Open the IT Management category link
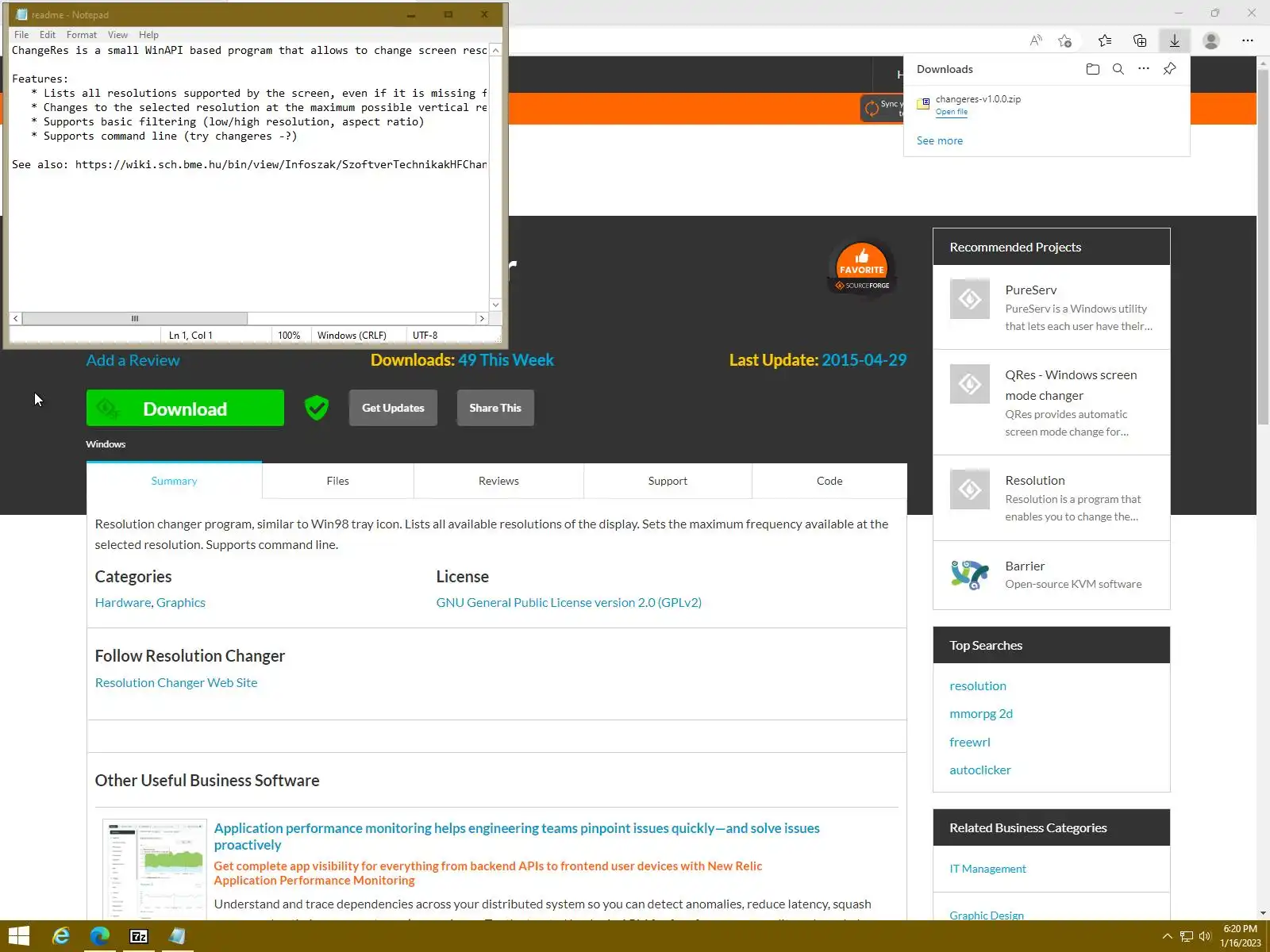The height and width of the screenshot is (952, 1270). (987, 869)
